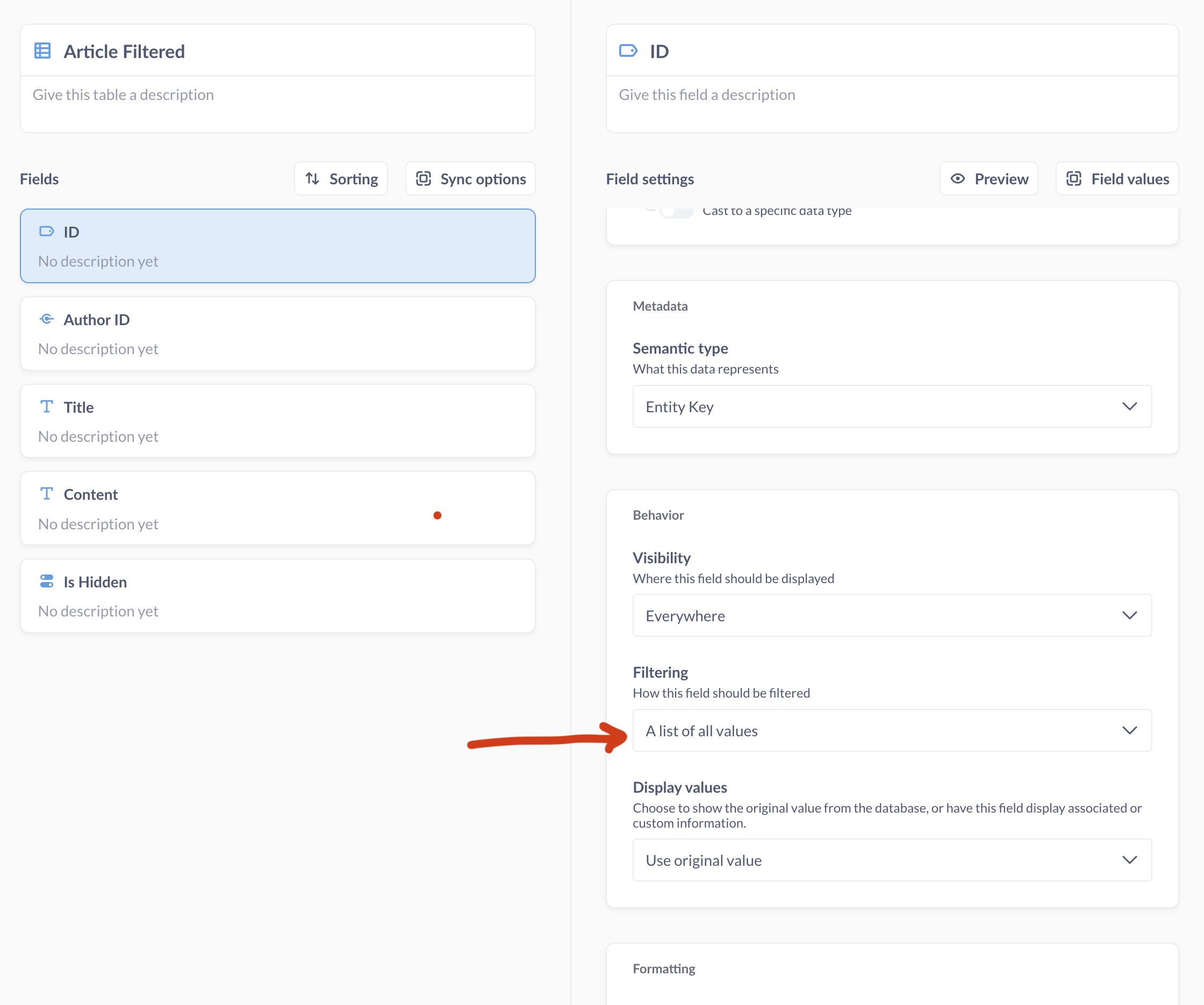The image size is (1204, 1005).
Task: Click the table description input
Action: 277,95
